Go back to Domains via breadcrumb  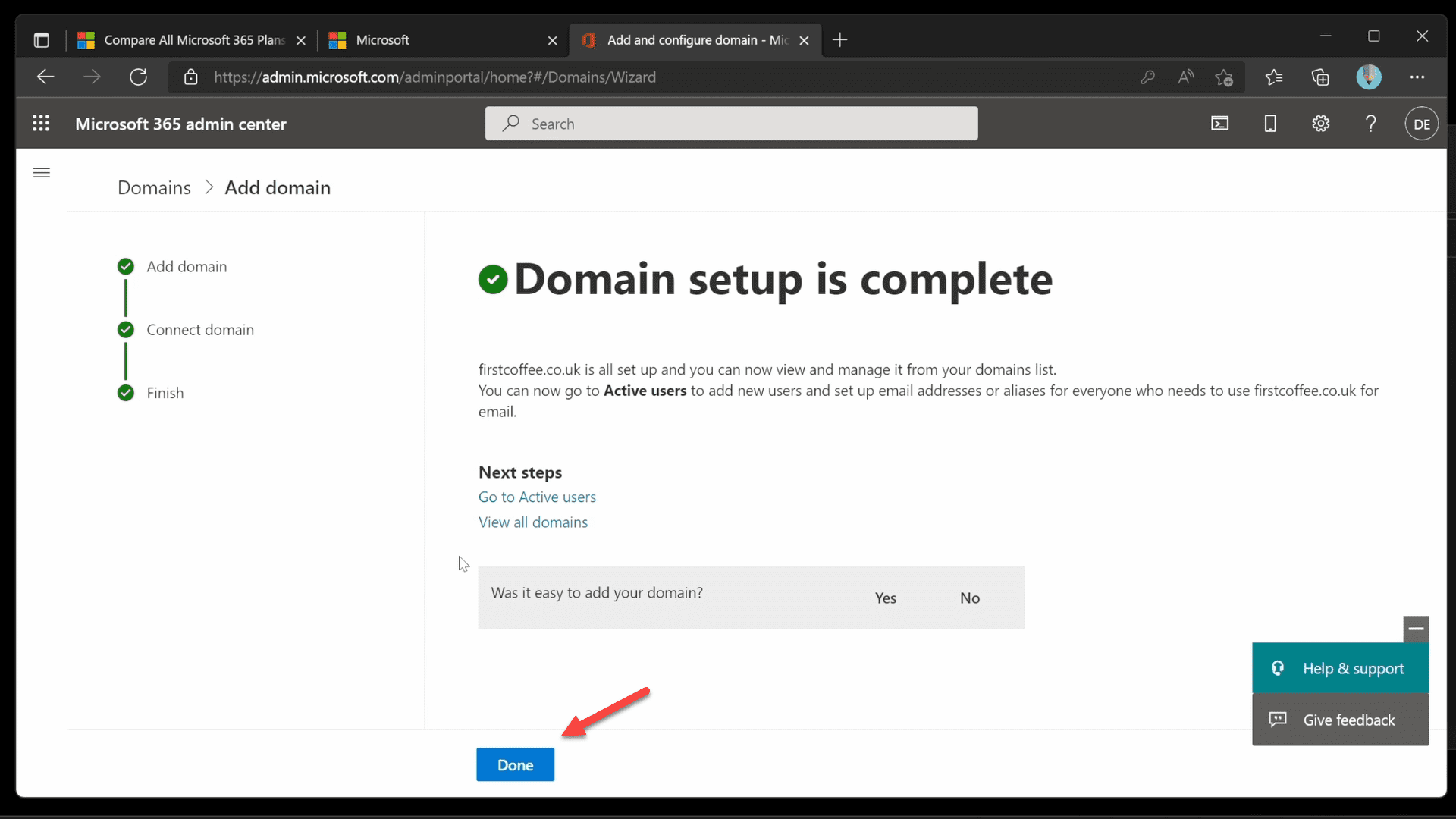tap(154, 187)
